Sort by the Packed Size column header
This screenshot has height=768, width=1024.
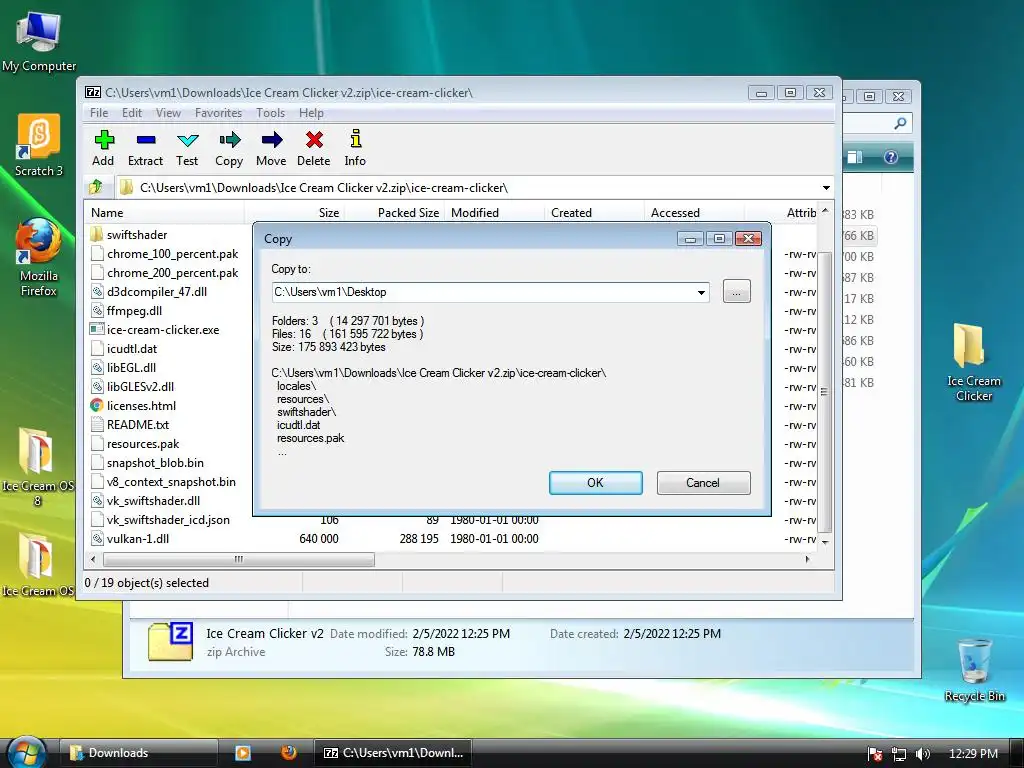pyautogui.click(x=394, y=213)
